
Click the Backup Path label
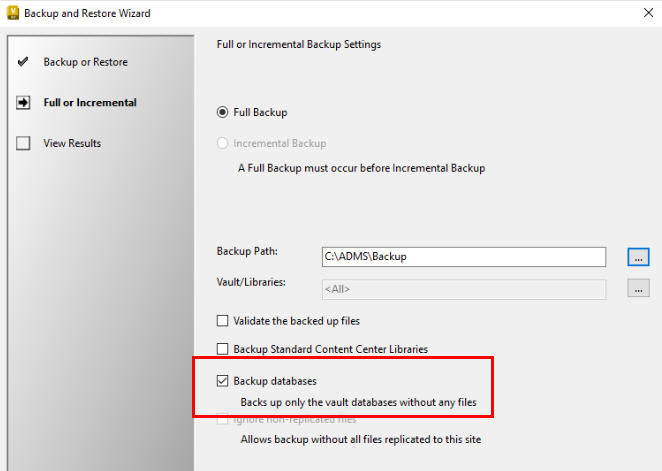pos(247,251)
